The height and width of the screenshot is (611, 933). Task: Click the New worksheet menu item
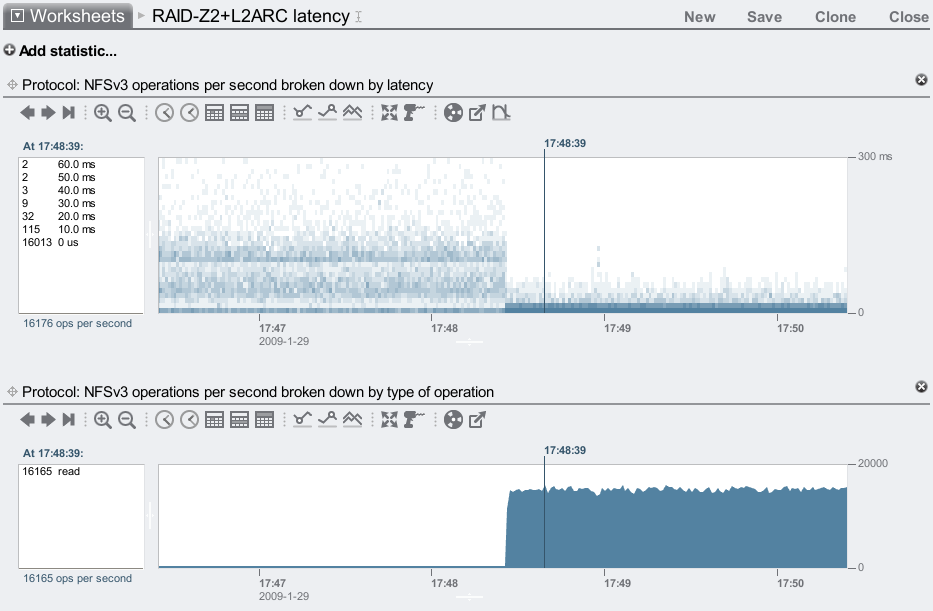[x=699, y=17]
